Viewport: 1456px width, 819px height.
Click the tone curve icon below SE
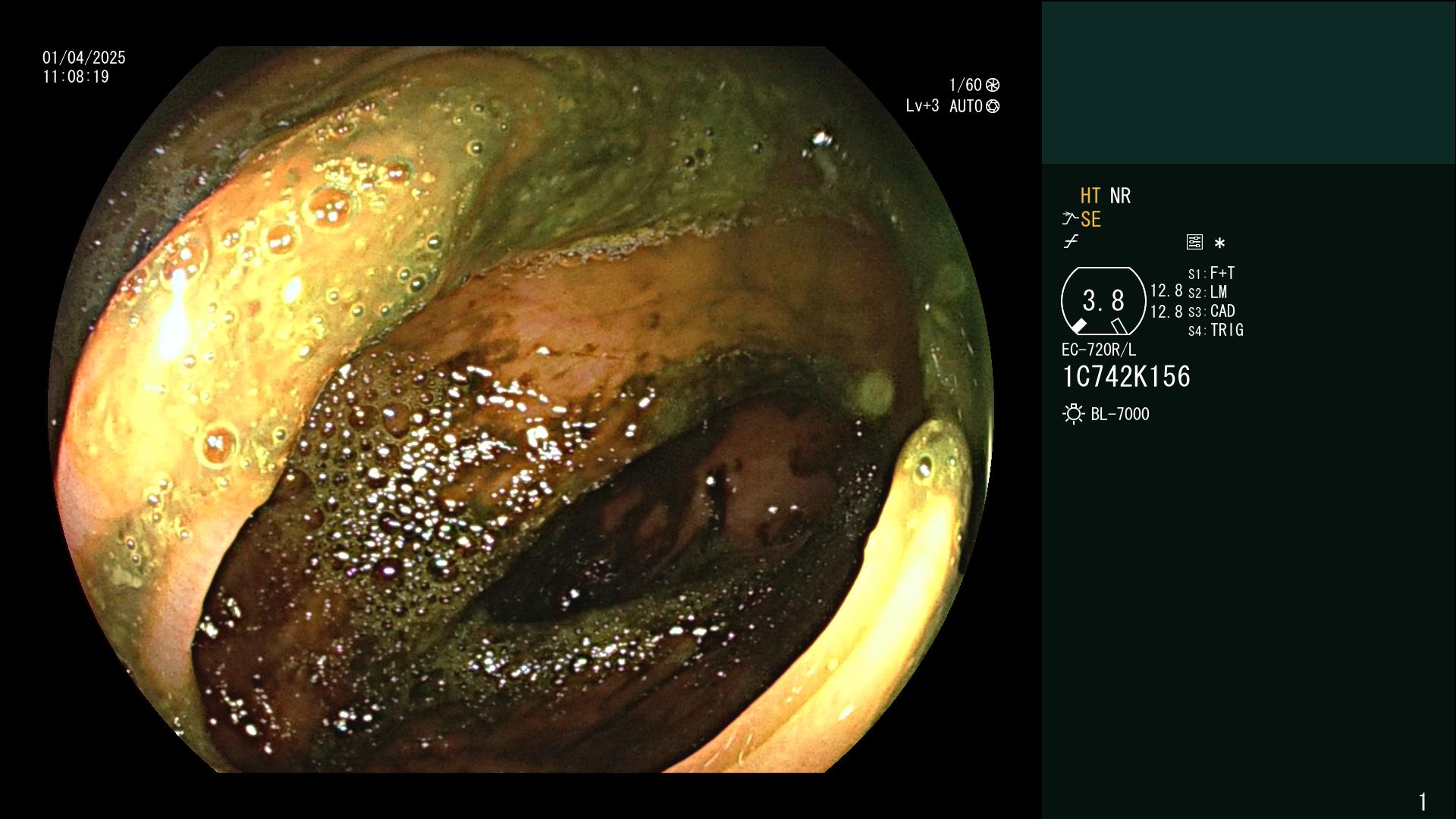click(1071, 242)
